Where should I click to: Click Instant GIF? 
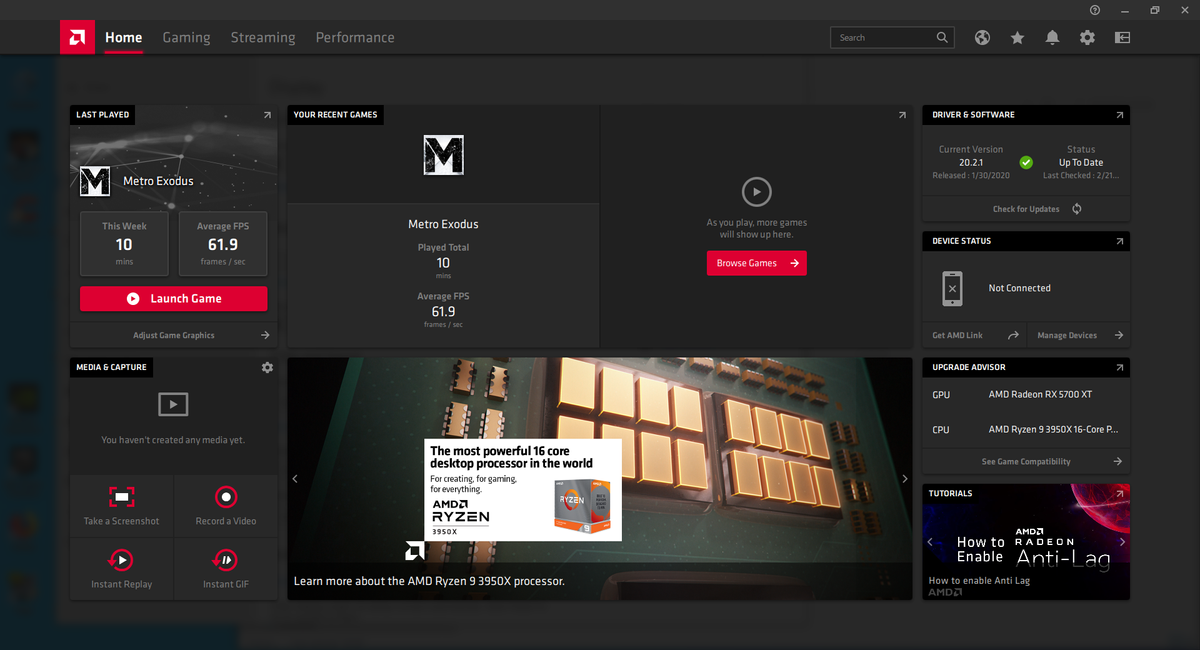point(226,569)
